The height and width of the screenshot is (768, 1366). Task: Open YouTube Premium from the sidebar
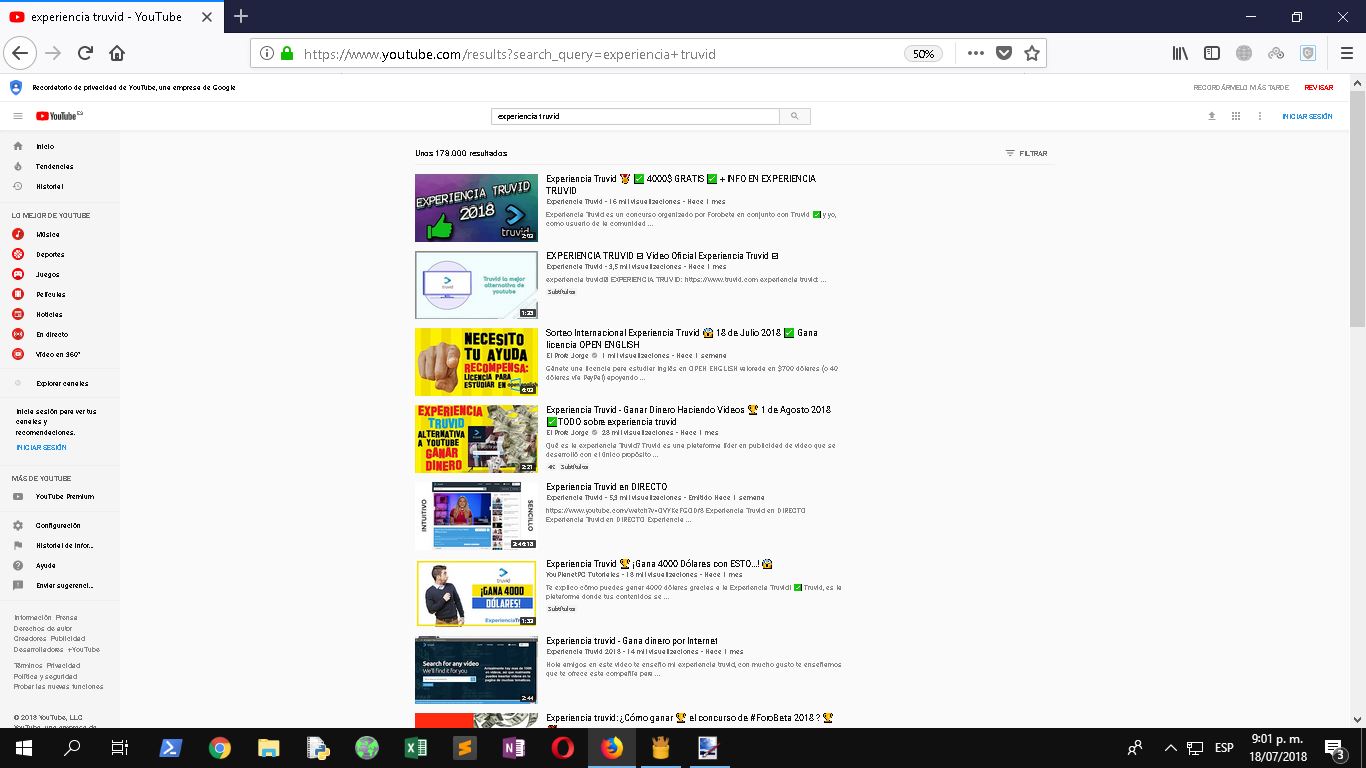tap(60, 496)
